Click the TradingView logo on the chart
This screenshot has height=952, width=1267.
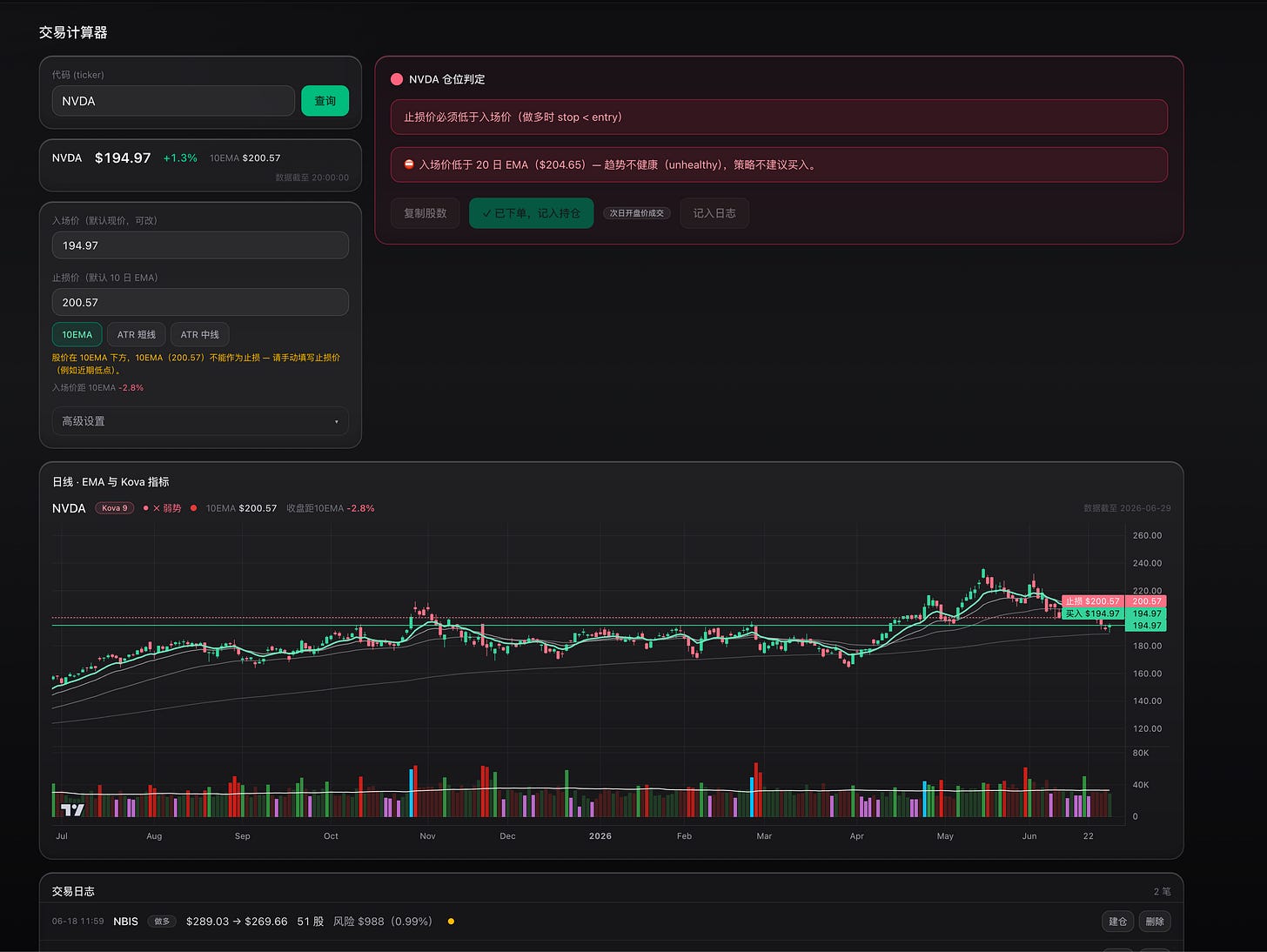click(x=73, y=809)
